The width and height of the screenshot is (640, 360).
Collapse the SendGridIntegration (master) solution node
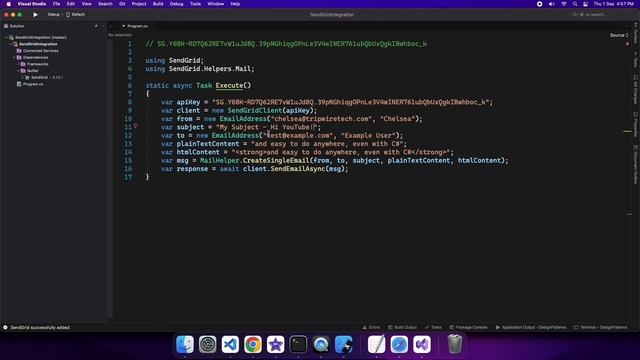7,38
